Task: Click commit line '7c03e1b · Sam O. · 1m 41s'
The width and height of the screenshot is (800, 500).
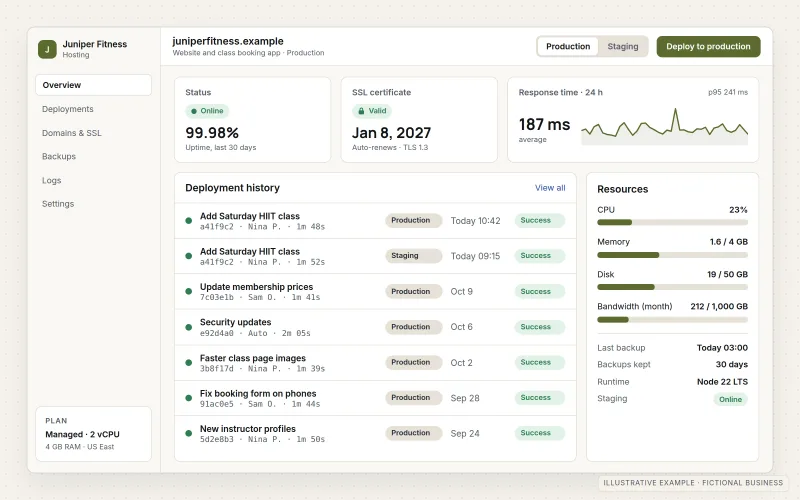Action: click(260, 297)
